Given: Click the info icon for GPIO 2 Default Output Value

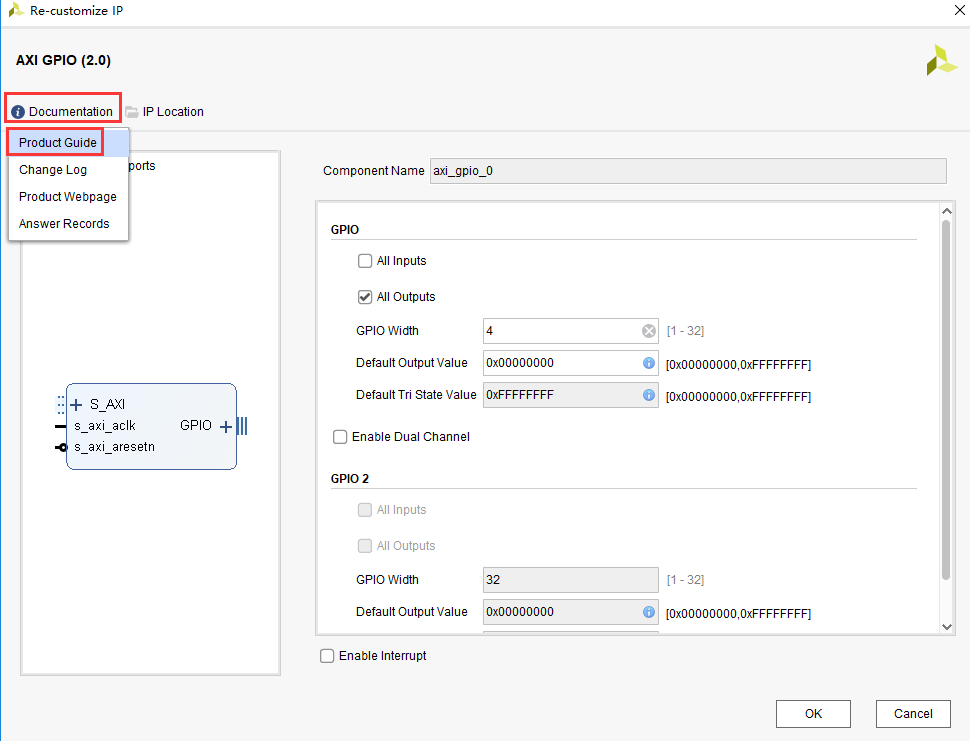Looking at the screenshot, I should pos(648,611).
